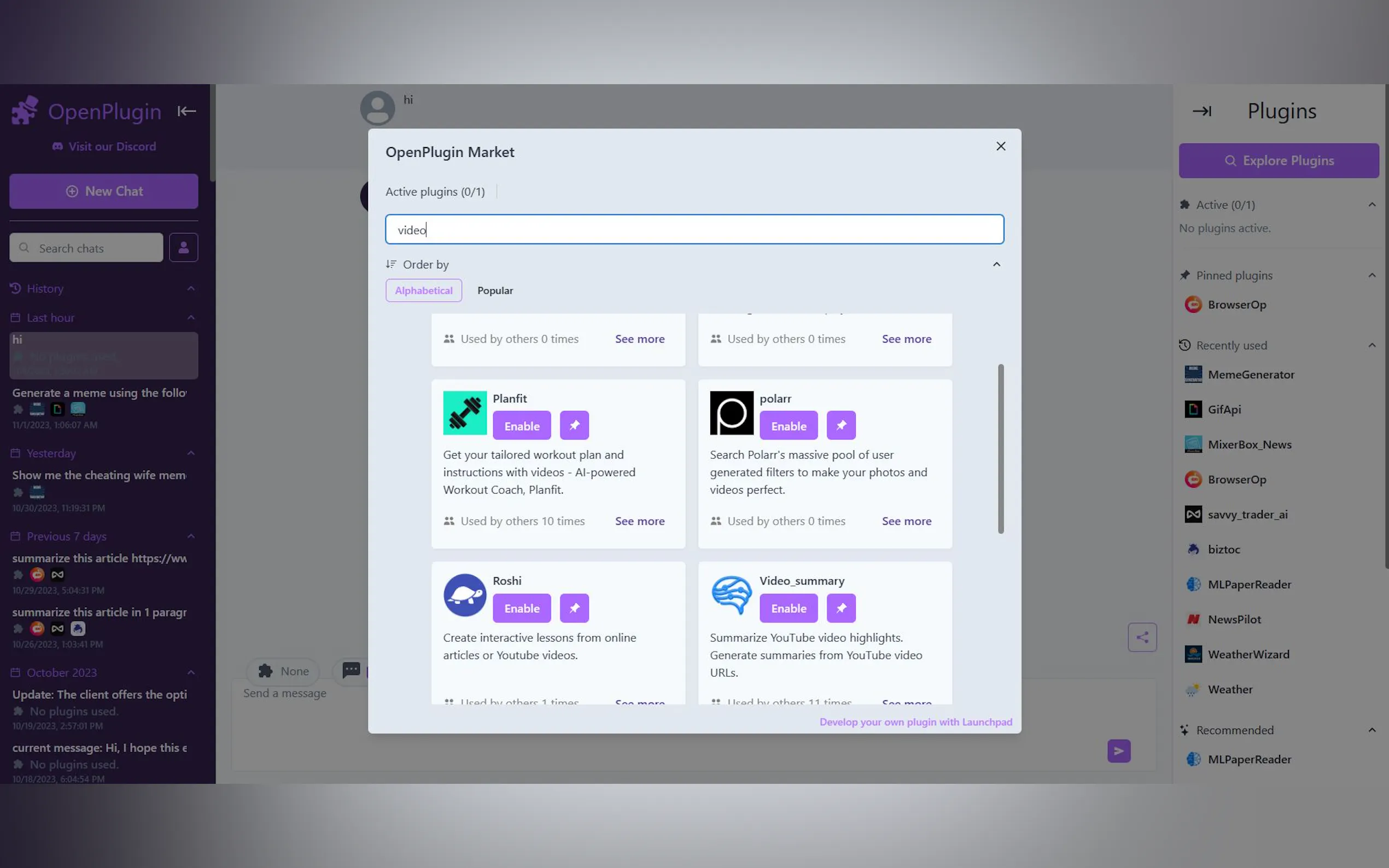Collapse the Recently used section
Image resolution: width=1389 pixels, height=868 pixels.
click(x=1373, y=345)
